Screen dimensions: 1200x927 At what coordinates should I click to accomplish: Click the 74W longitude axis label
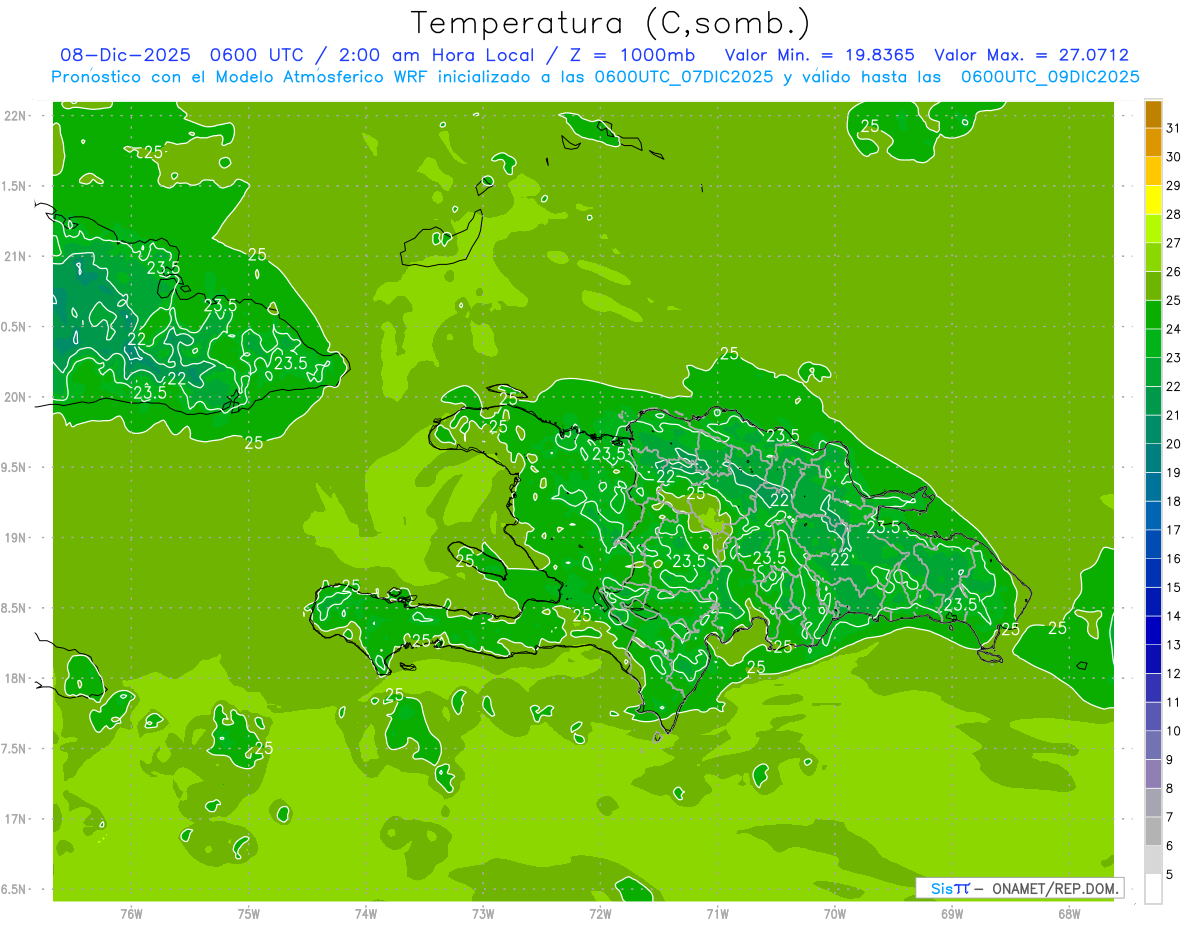[x=366, y=914]
